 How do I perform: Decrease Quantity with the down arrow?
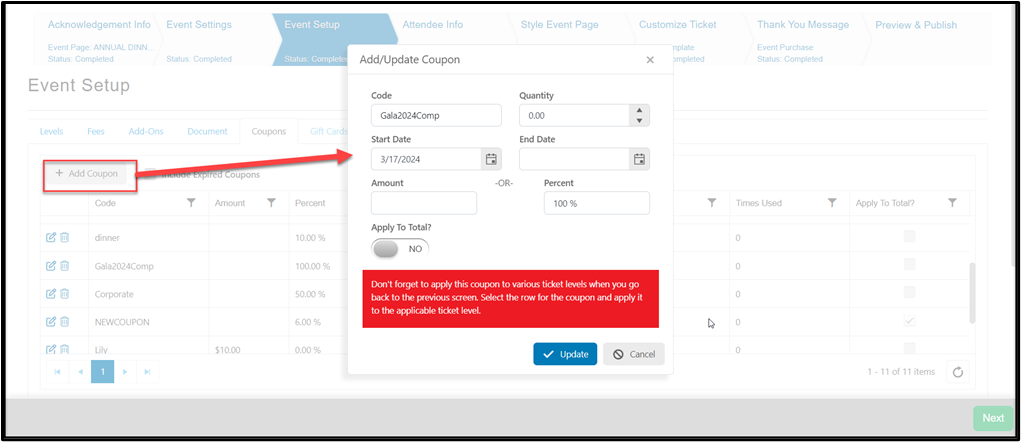639,120
